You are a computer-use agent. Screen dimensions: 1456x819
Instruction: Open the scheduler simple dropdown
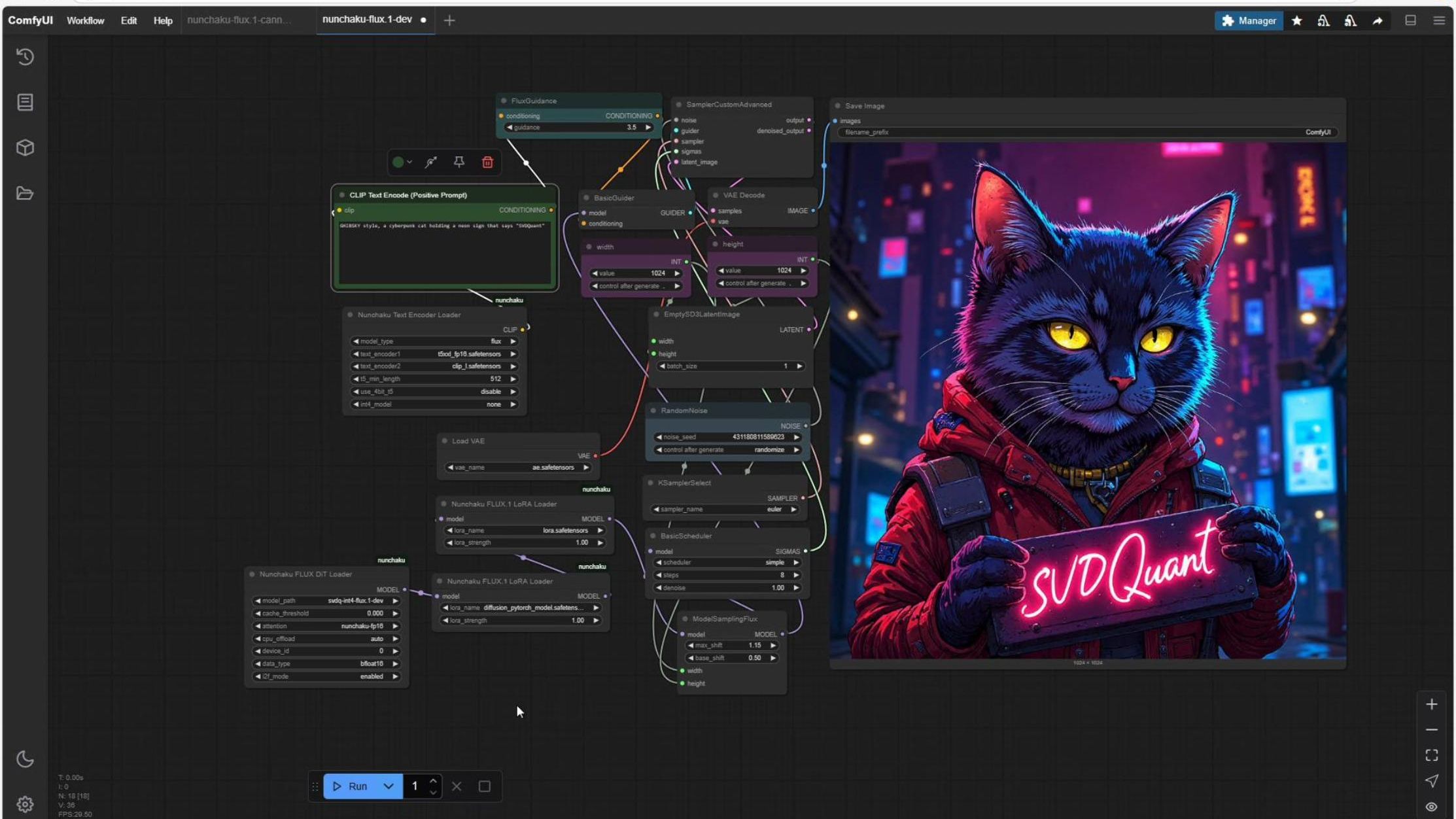(727, 563)
